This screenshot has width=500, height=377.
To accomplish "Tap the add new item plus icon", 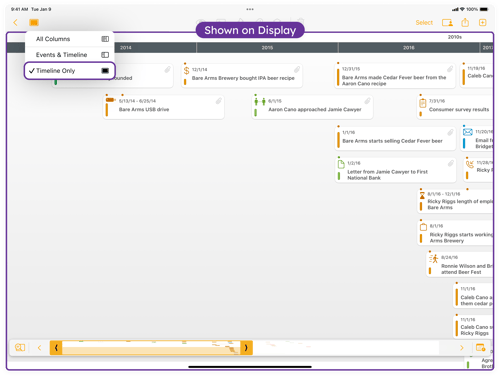I will point(482,22).
